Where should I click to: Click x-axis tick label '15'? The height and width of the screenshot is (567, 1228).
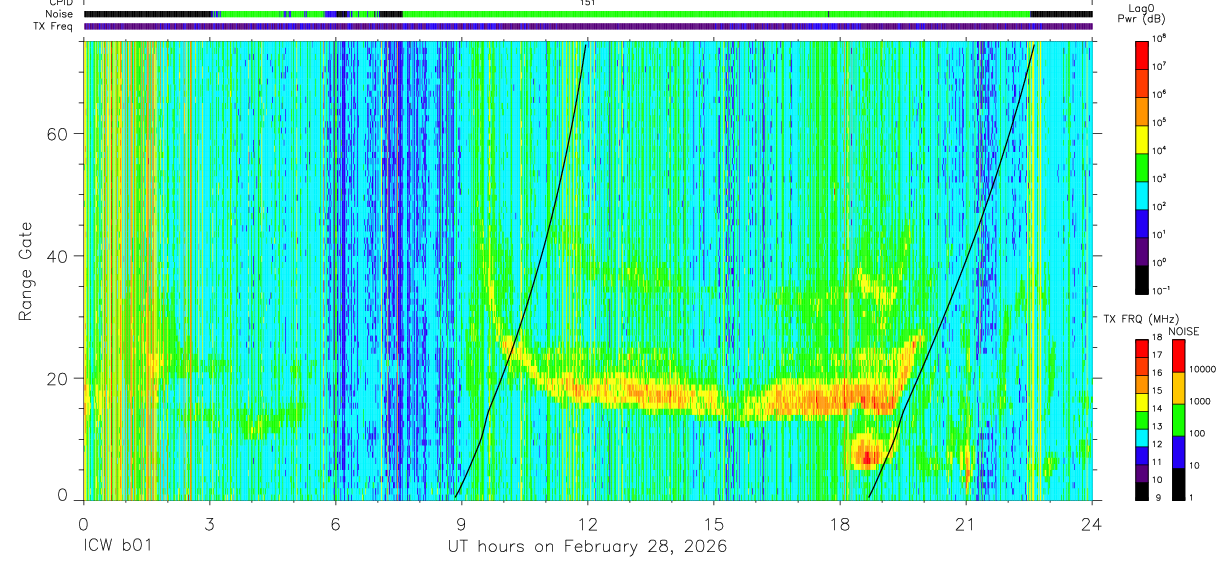(x=714, y=523)
